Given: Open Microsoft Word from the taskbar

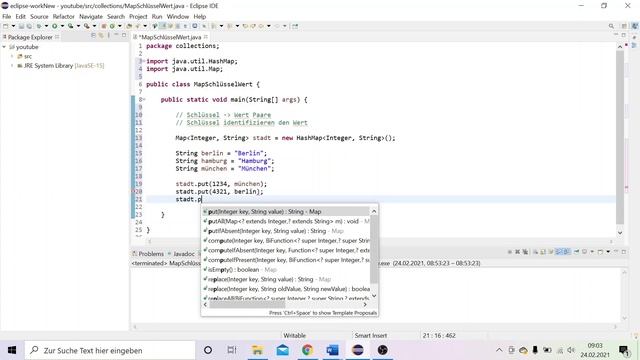Looking at the screenshot, I should [332, 350].
